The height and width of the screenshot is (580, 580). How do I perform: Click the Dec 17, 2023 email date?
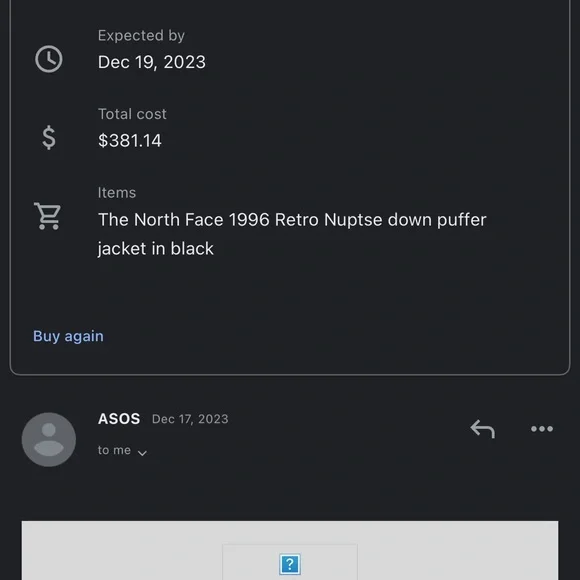coord(190,419)
